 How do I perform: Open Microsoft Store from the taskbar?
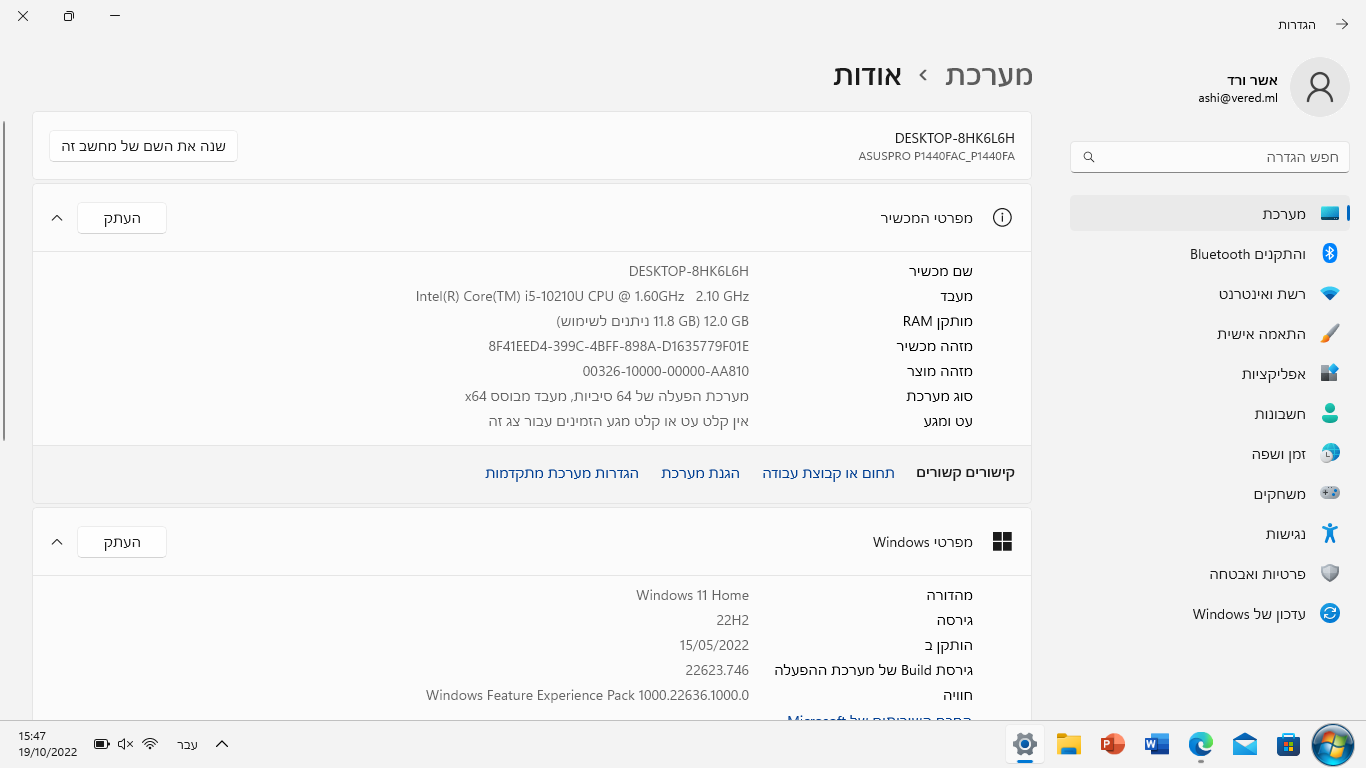click(x=1288, y=744)
